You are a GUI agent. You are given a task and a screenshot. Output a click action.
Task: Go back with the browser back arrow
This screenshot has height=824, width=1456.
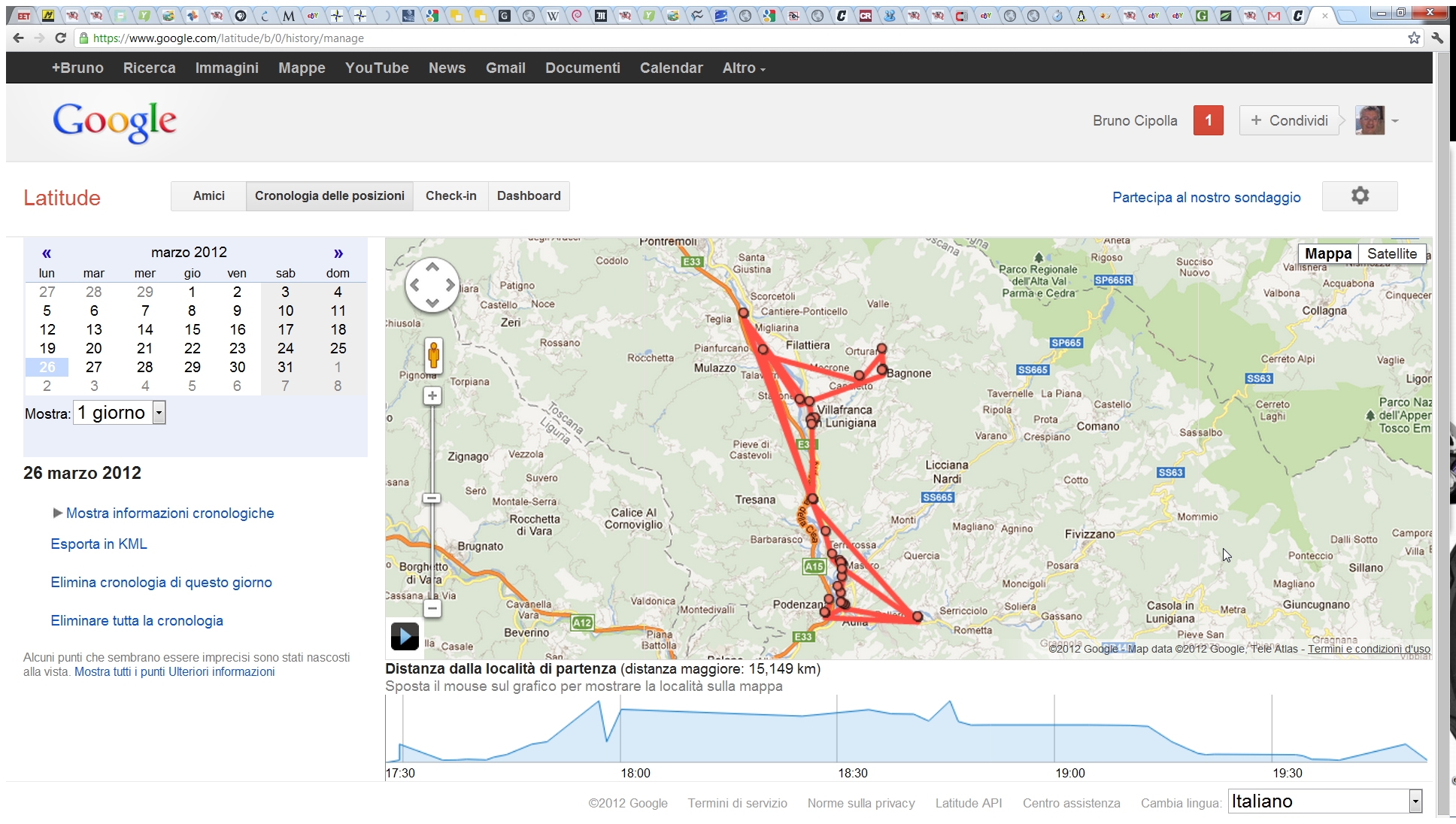click(19, 38)
